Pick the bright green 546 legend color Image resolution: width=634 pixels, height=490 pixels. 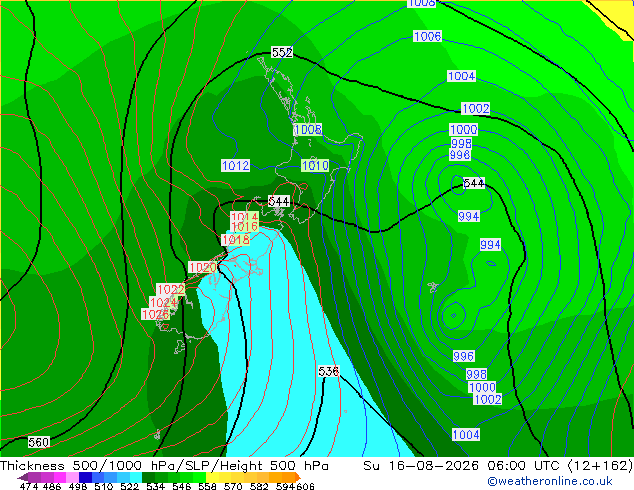186,477
